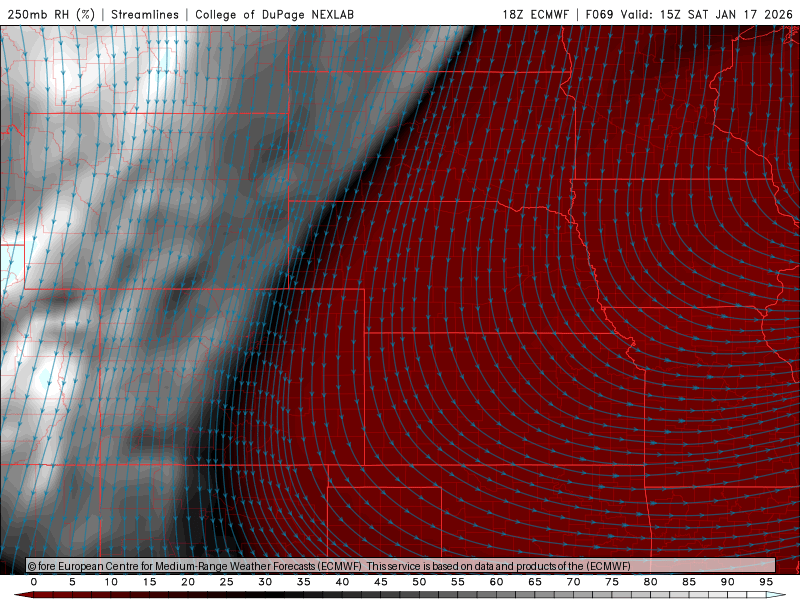This screenshot has height=600, width=800.
Task: Click the '55' value on the color scale
Action: tap(458, 582)
